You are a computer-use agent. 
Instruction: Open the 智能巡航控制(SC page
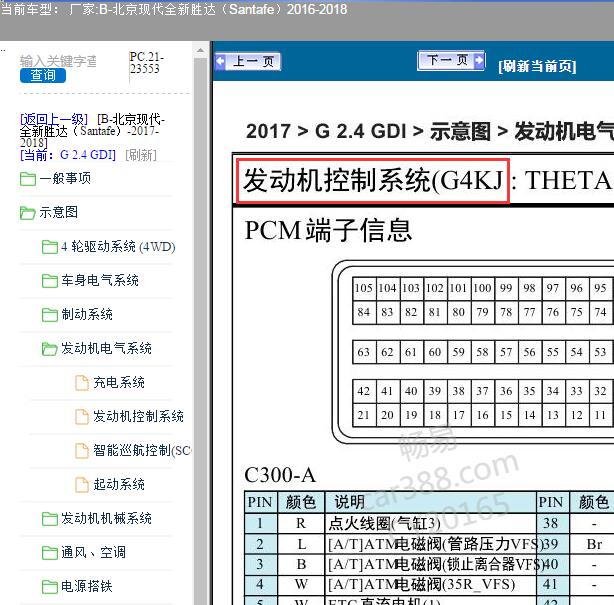[x=142, y=450]
